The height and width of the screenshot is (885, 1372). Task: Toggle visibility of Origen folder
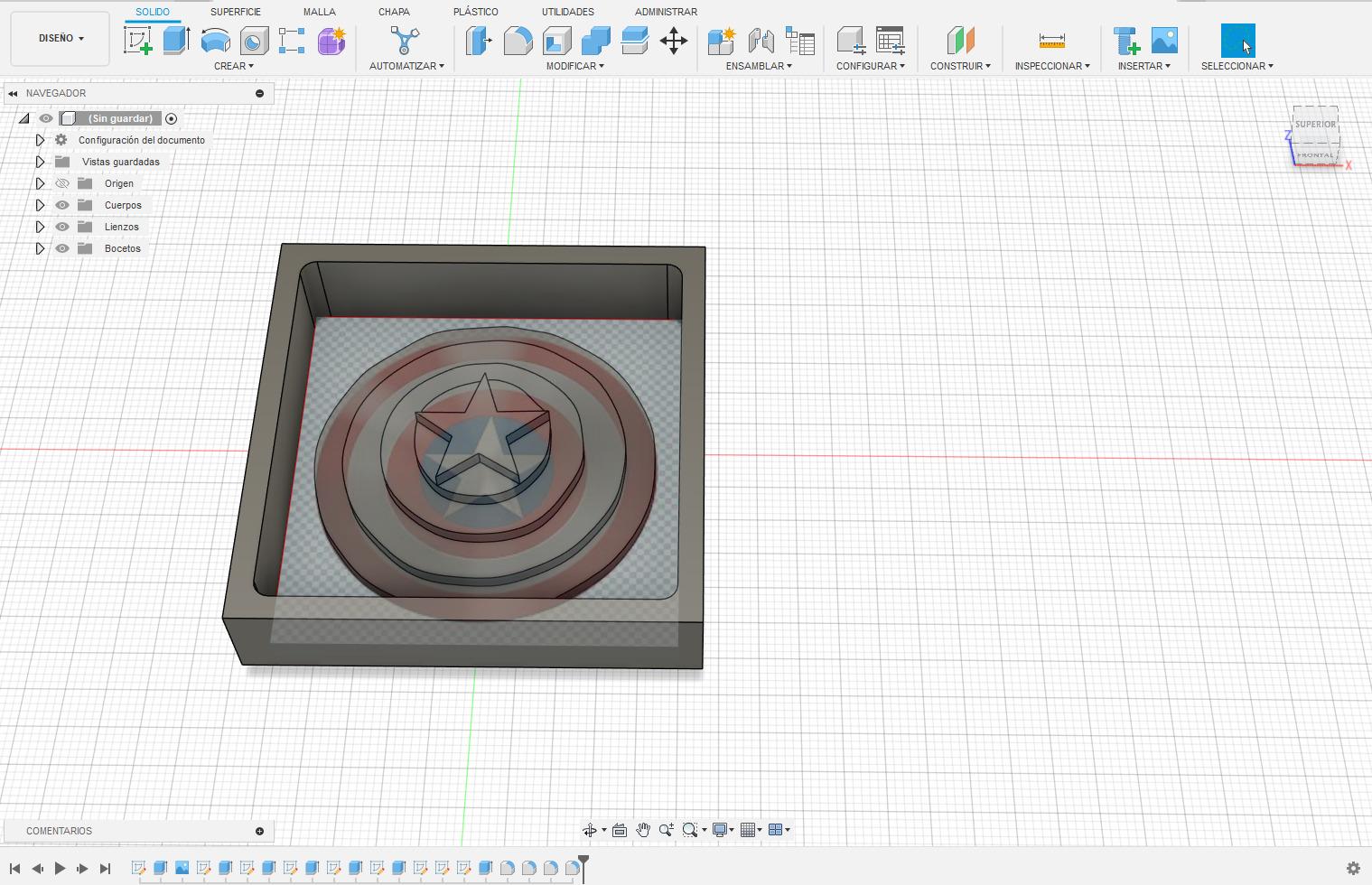pyautogui.click(x=62, y=183)
